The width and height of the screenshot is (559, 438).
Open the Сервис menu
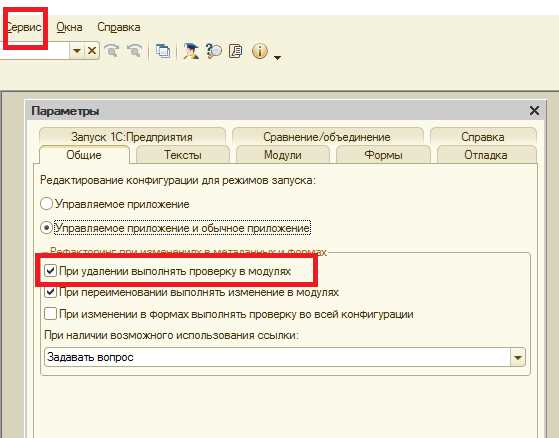coord(24,27)
